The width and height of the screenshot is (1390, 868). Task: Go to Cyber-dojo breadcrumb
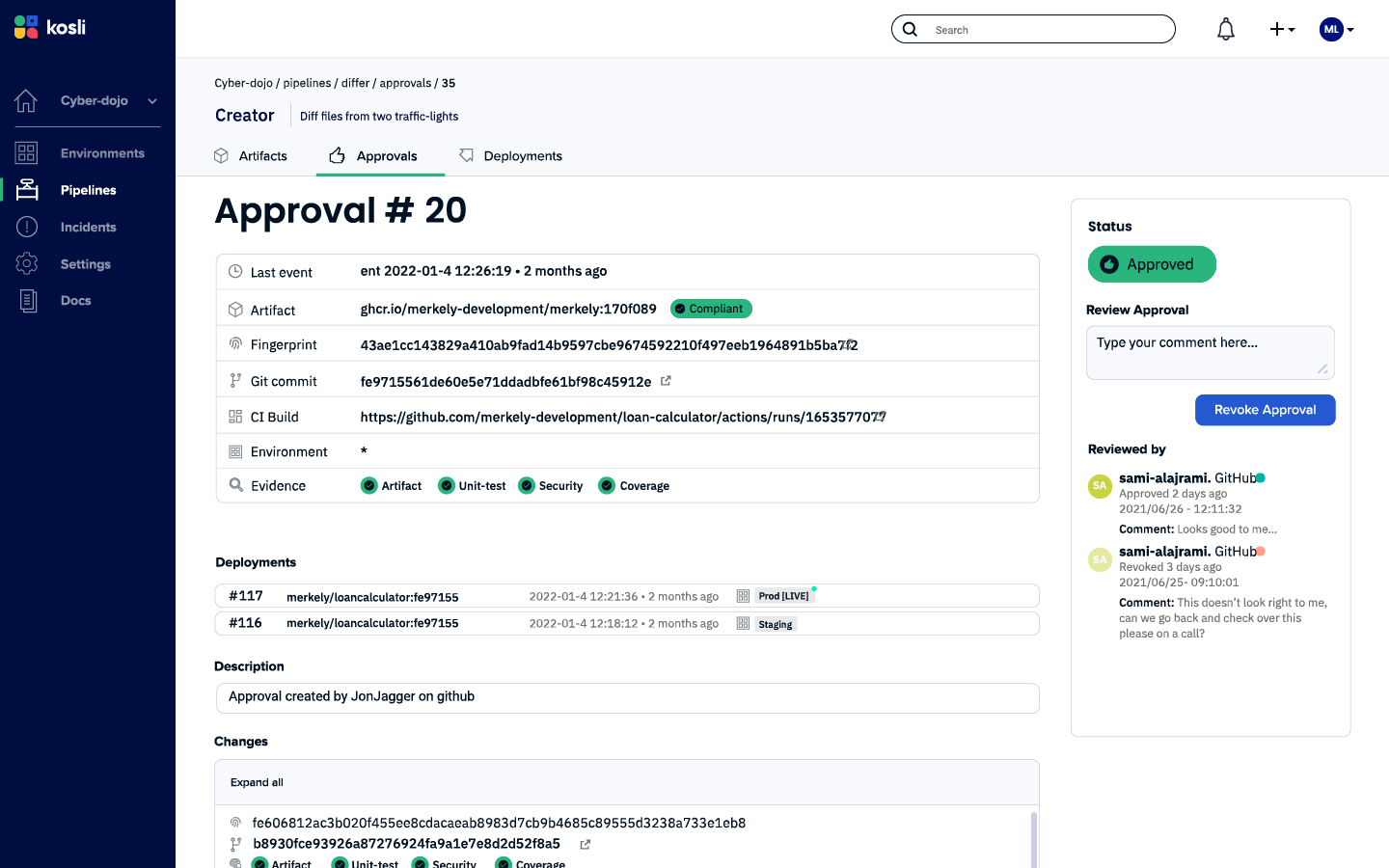point(244,83)
